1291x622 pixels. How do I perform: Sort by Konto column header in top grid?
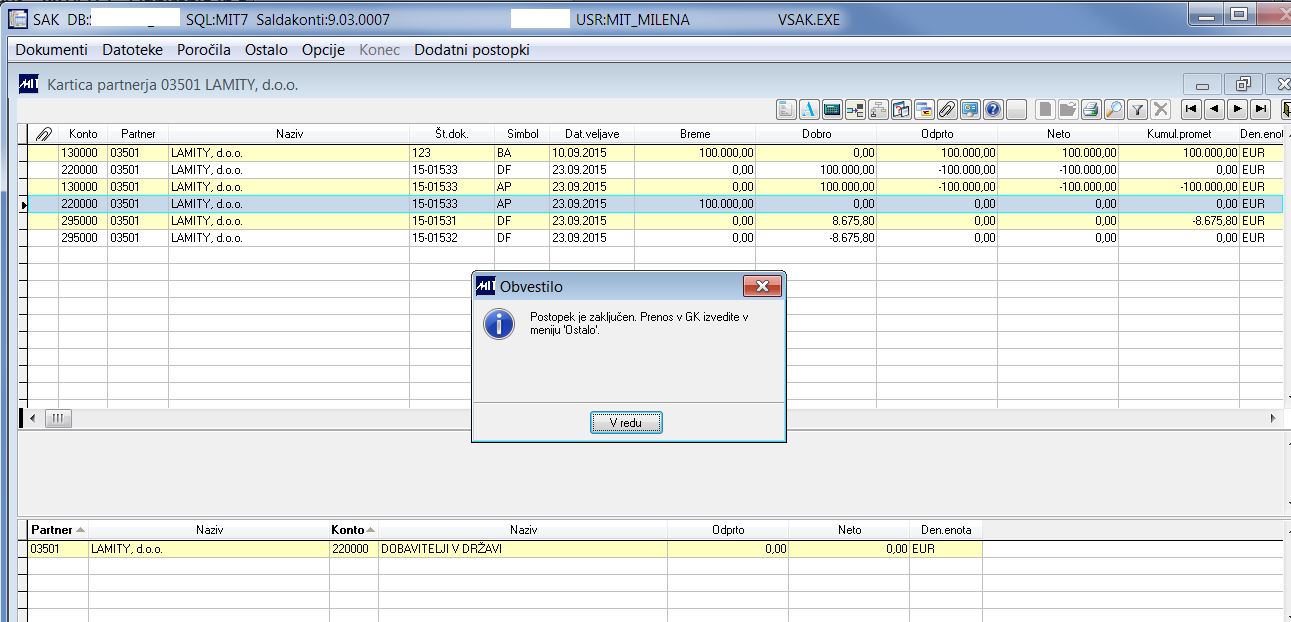coord(83,134)
